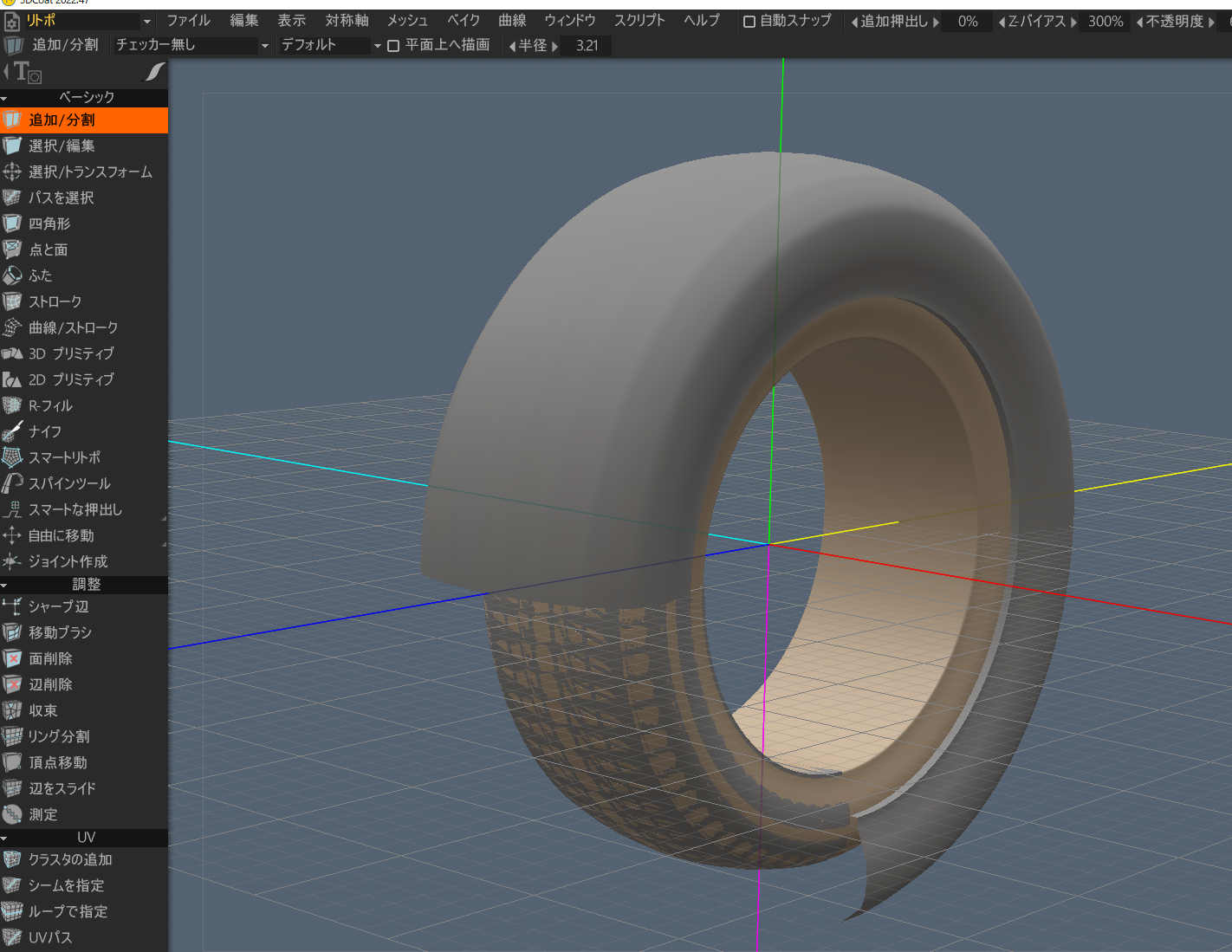Open the 表示 menu
This screenshot has height=952, width=1232.
pyautogui.click(x=292, y=21)
